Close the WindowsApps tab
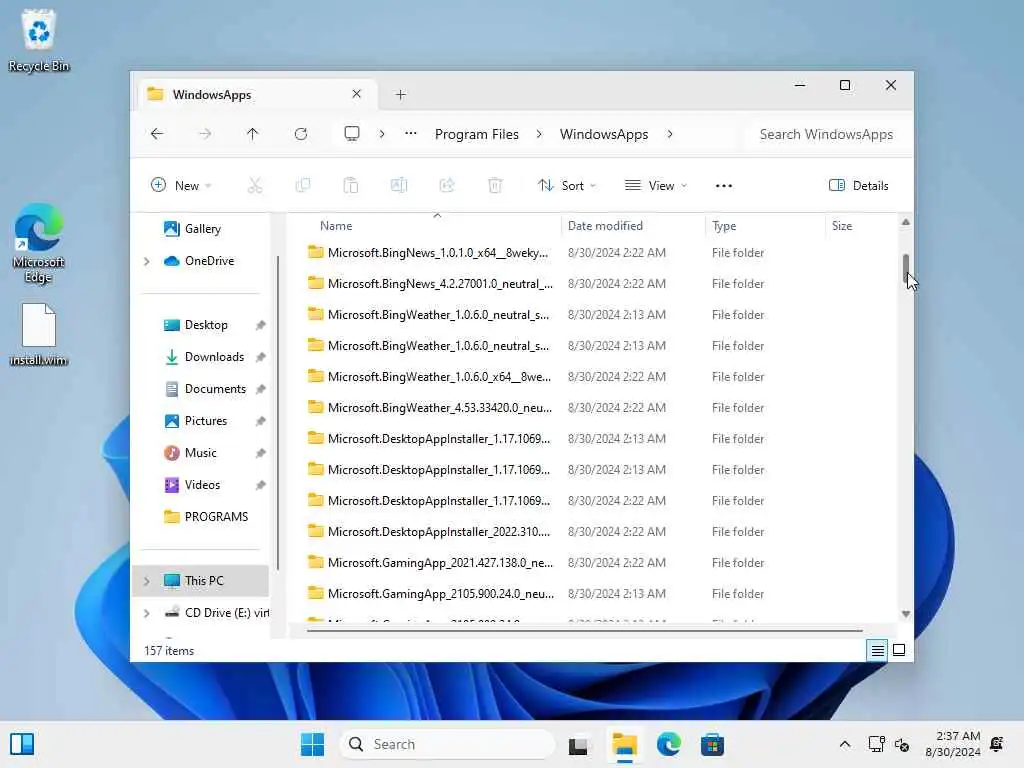The width and height of the screenshot is (1024, 768). (357, 94)
